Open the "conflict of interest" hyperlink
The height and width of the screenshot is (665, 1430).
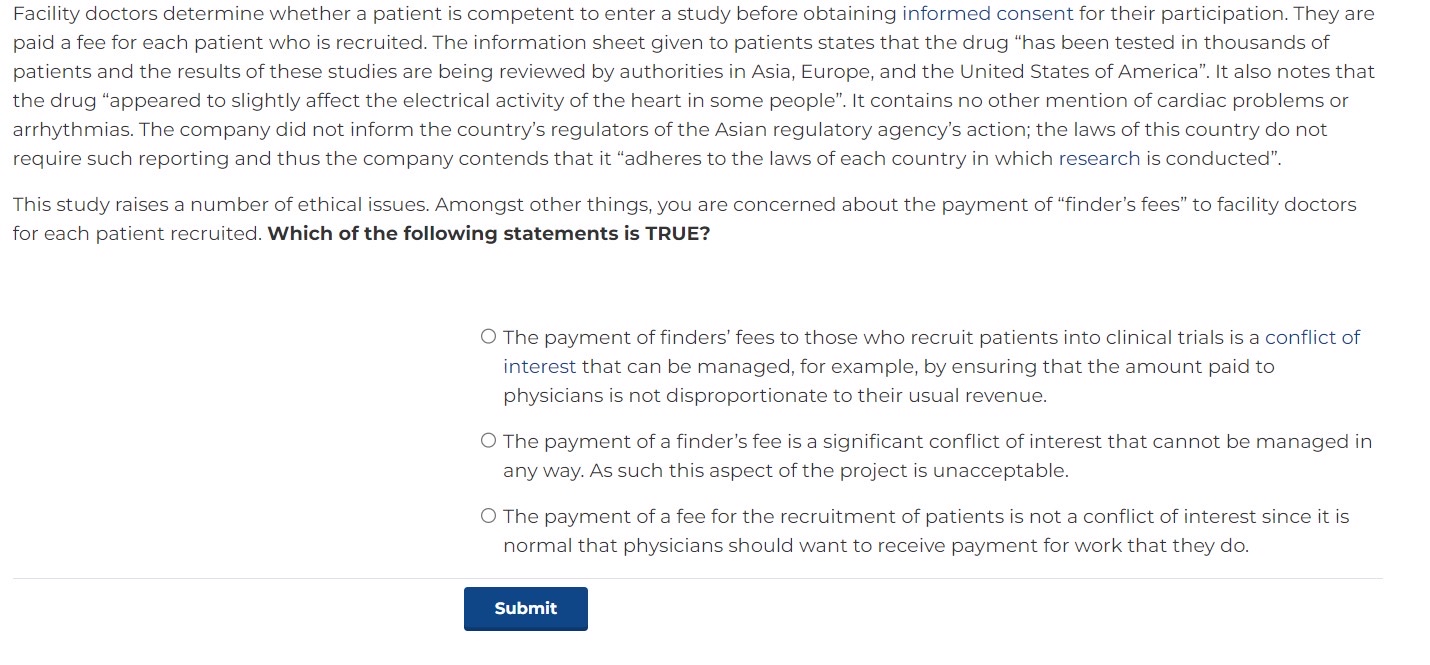(1312, 337)
